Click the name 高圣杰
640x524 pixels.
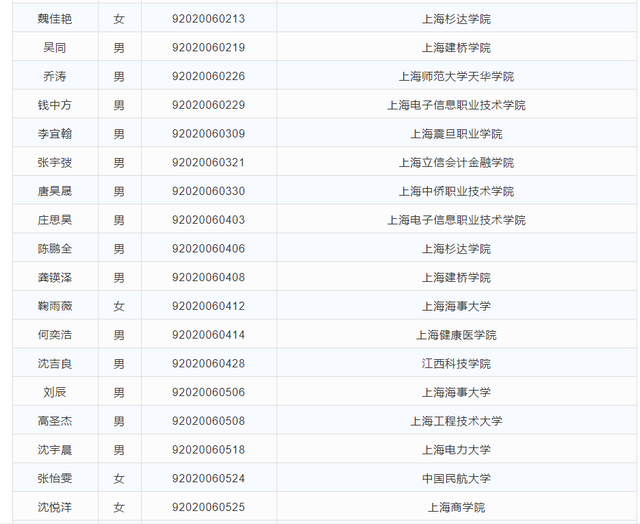pyautogui.click(x=55, y=421)
